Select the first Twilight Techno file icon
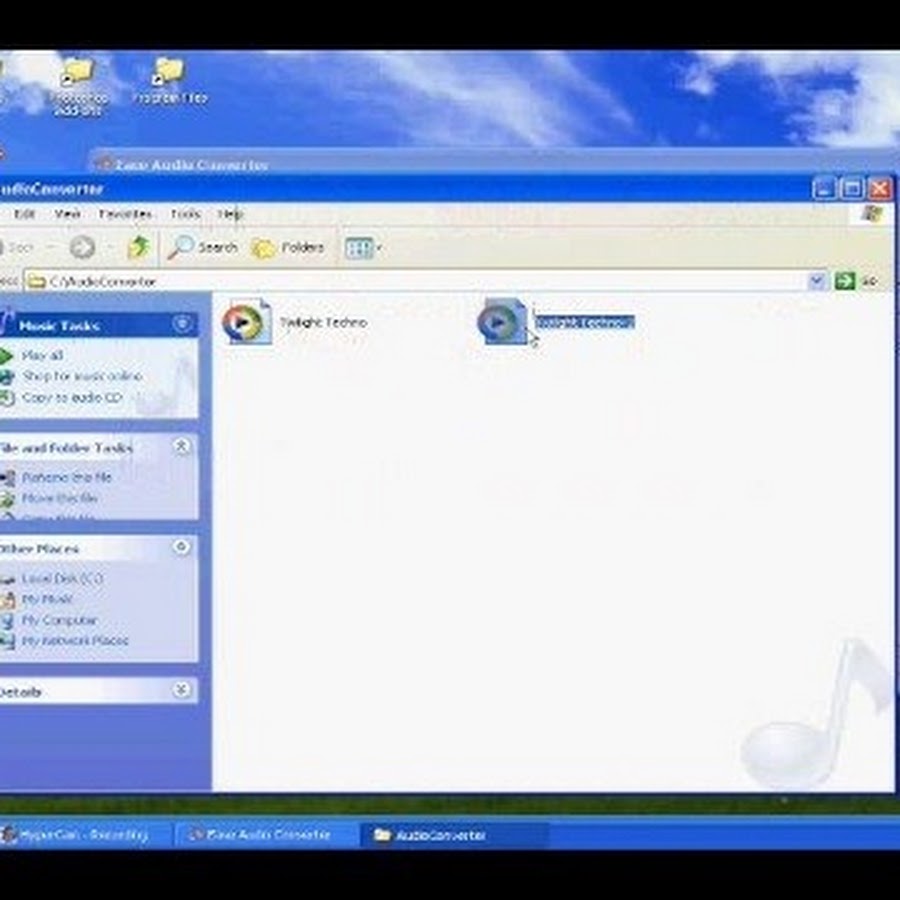Screen dimensions: 900x900 pyautogui.click(x=245, y=322)
